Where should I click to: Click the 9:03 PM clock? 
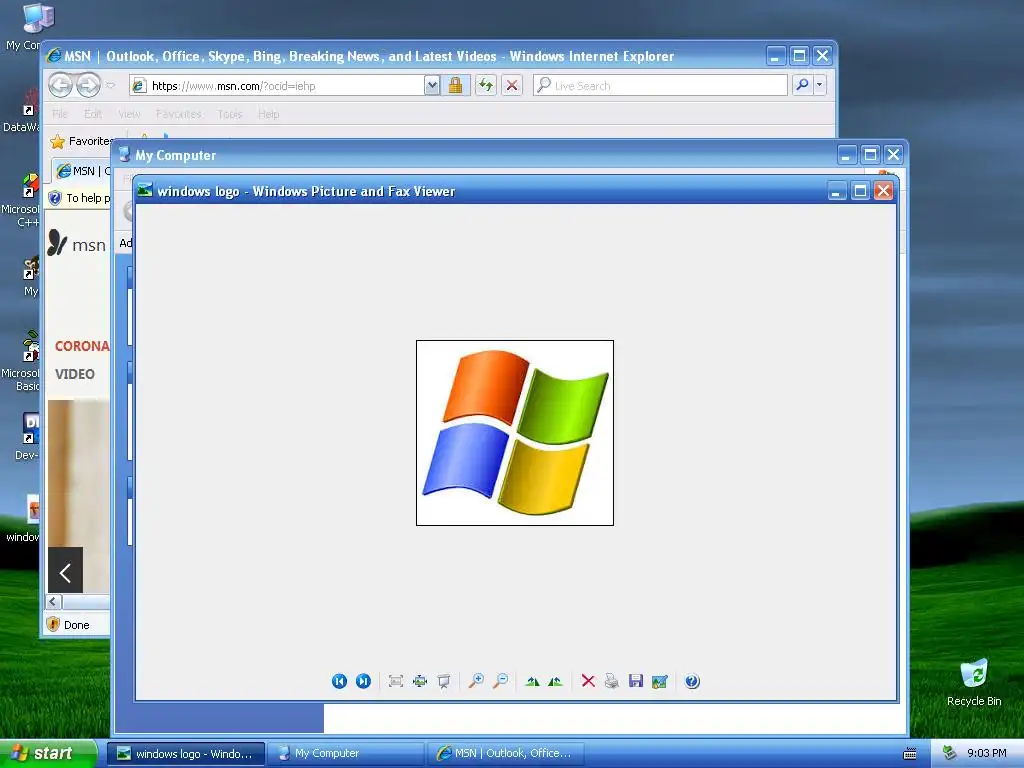point(987,753)
